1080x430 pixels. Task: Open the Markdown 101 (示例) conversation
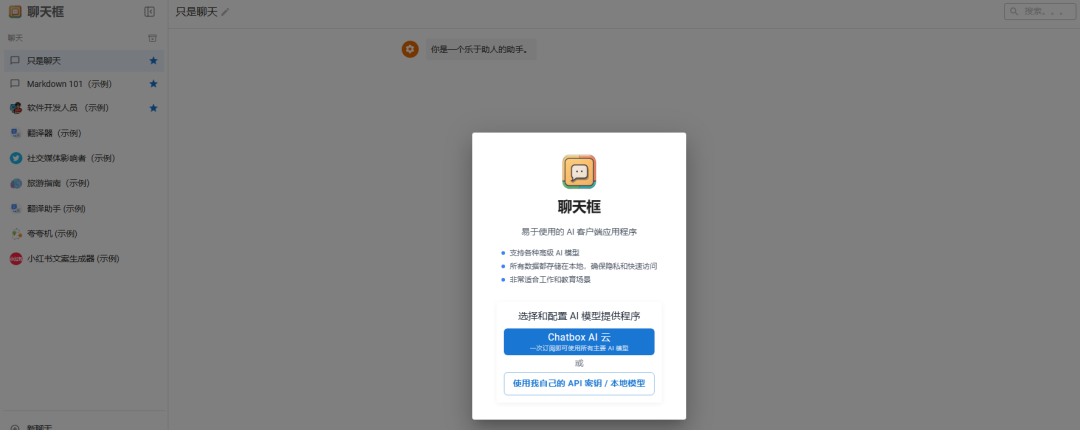pos(84,83)
